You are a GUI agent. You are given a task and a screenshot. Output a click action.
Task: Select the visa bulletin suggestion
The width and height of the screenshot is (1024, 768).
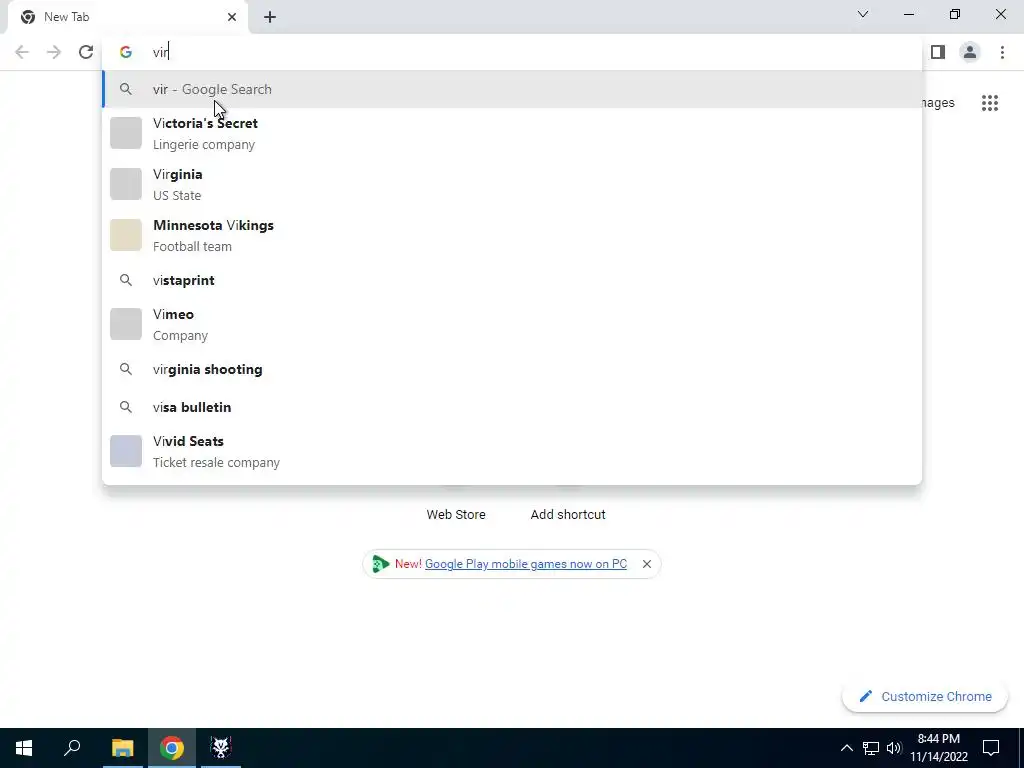coord(512,407)
